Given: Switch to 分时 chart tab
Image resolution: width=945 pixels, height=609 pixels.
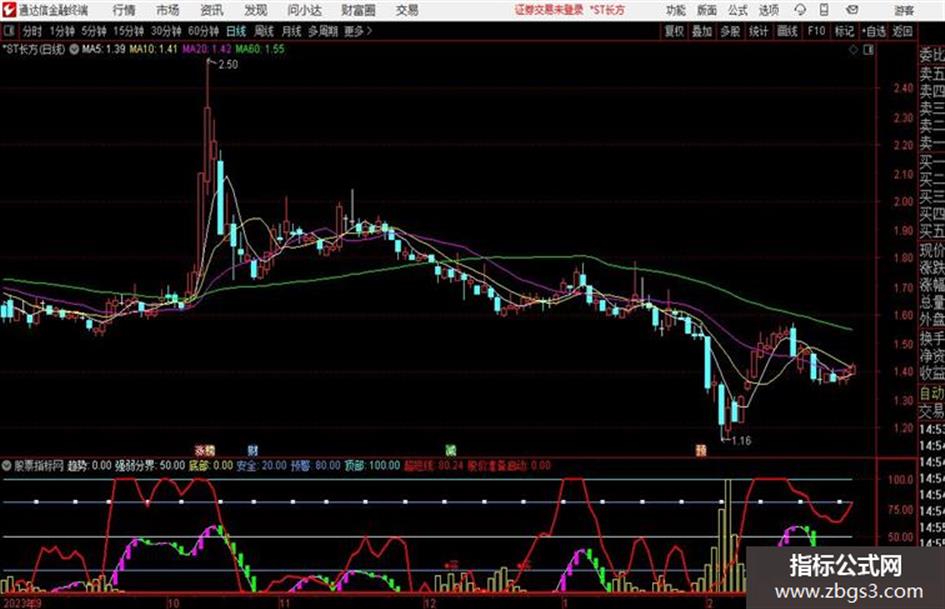Looking at the screenshot, I should (32, 31).
